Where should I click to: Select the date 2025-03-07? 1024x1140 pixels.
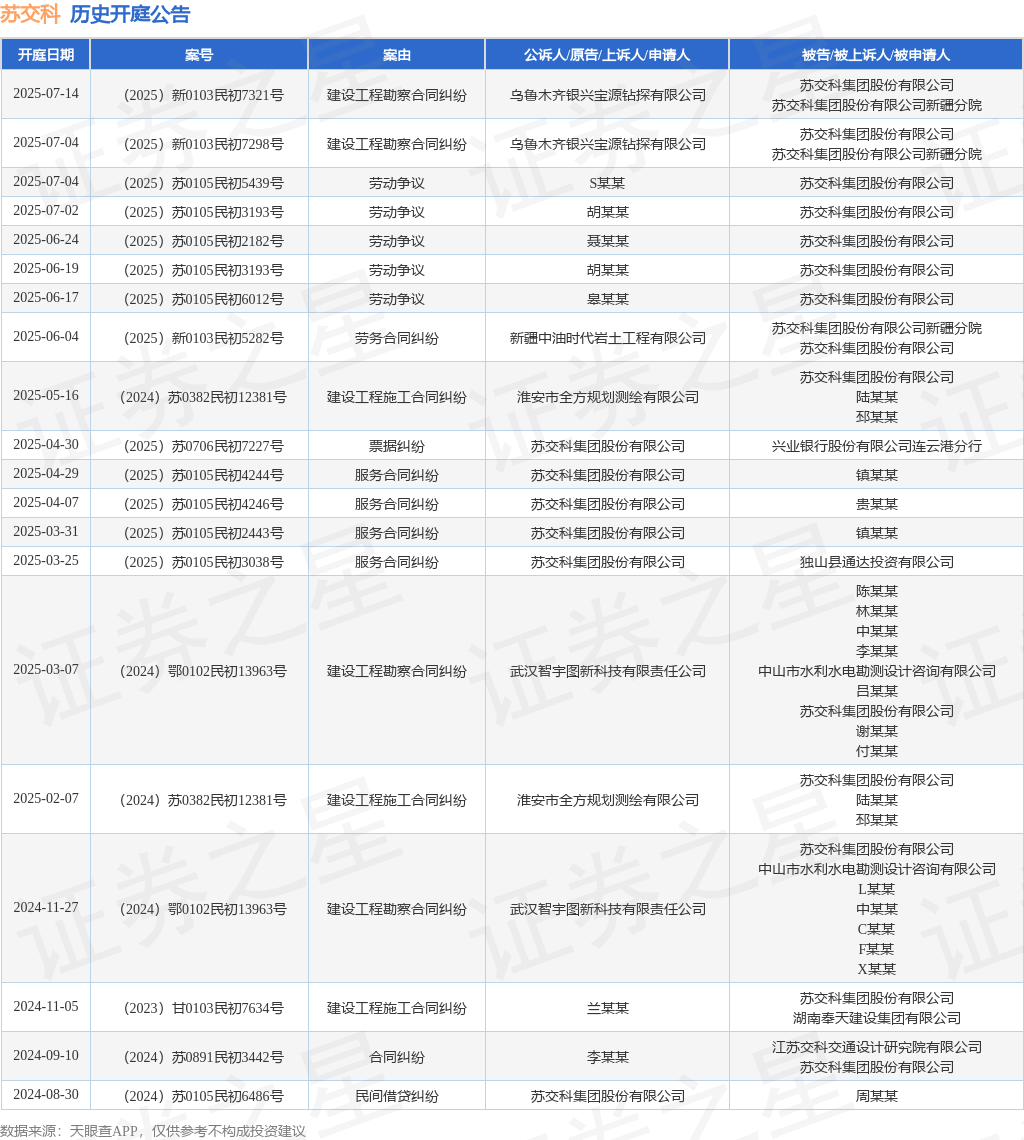point(46,670)
